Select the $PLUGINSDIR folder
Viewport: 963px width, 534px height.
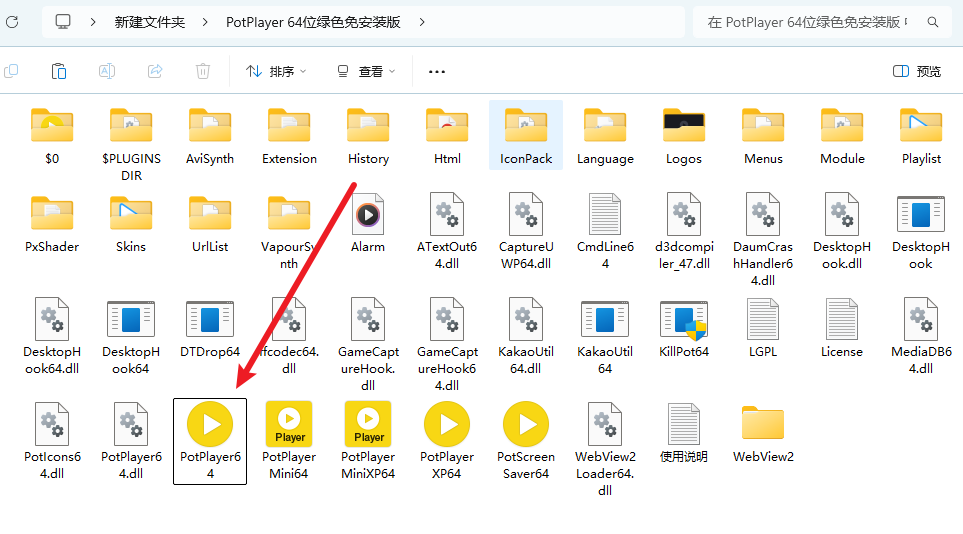click(131, 145)
